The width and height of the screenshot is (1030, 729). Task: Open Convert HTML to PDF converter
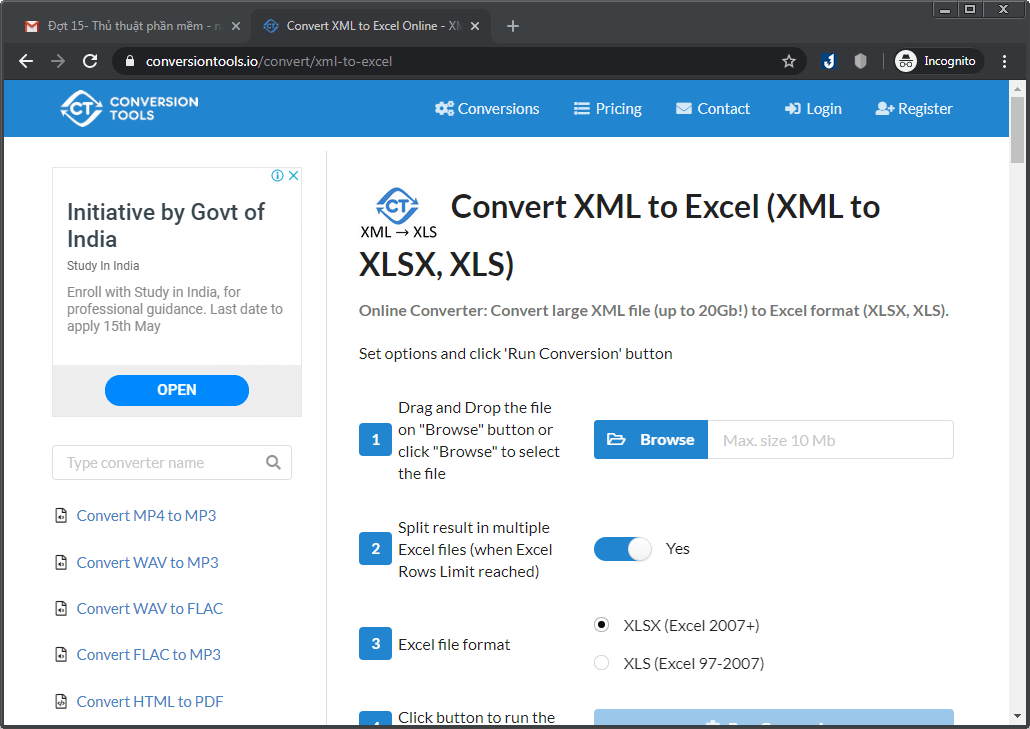pos(150,701)
